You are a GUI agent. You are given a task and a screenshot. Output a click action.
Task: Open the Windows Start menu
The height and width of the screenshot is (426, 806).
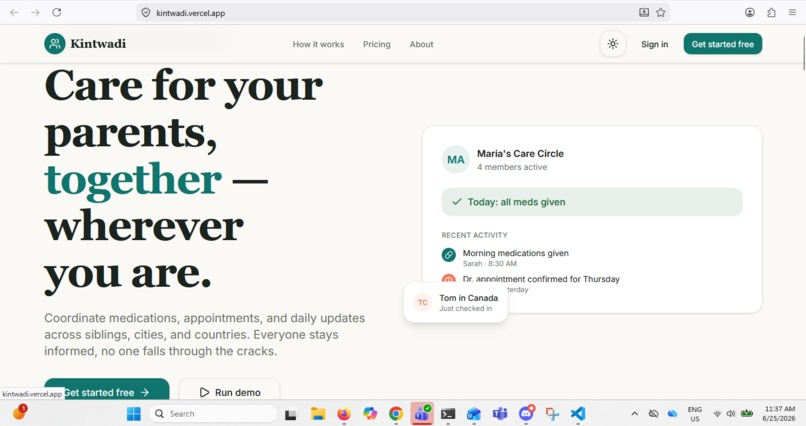pyautogui.click(x=134, y=414)
